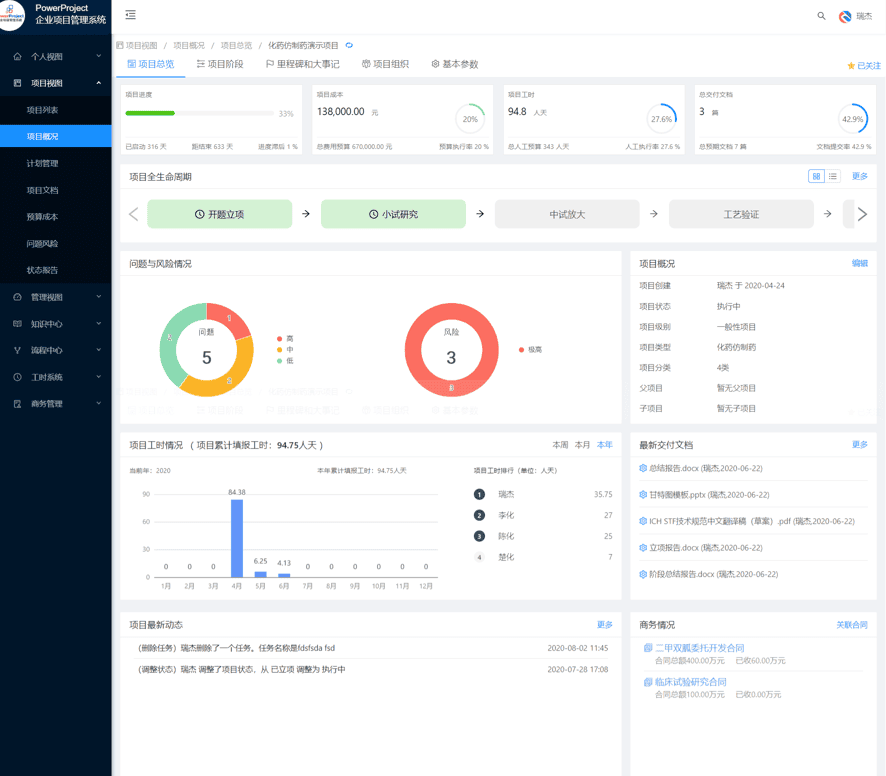Click the 小试研究 stage card

pyautogui.click(x=393, y=214)
